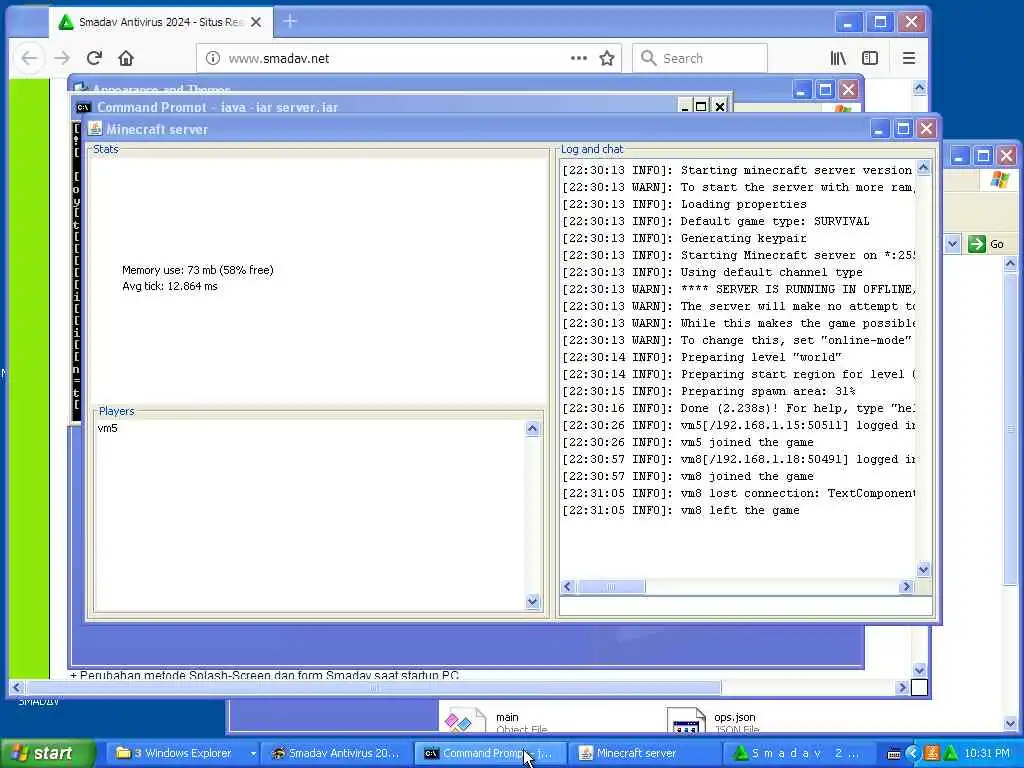The width and height of the screenshot is (1024, 768).
Task: Click Players list scroll up arrow
Action: tap(532, 428)
